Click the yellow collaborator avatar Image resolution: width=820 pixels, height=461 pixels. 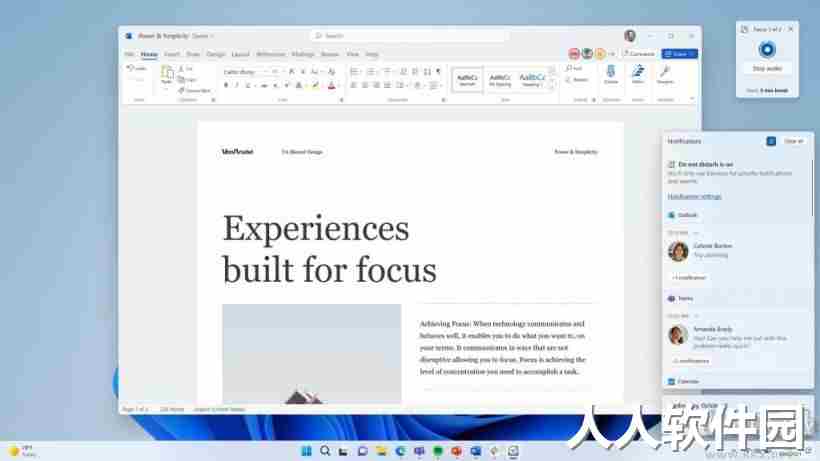click(x=600, y=54)
